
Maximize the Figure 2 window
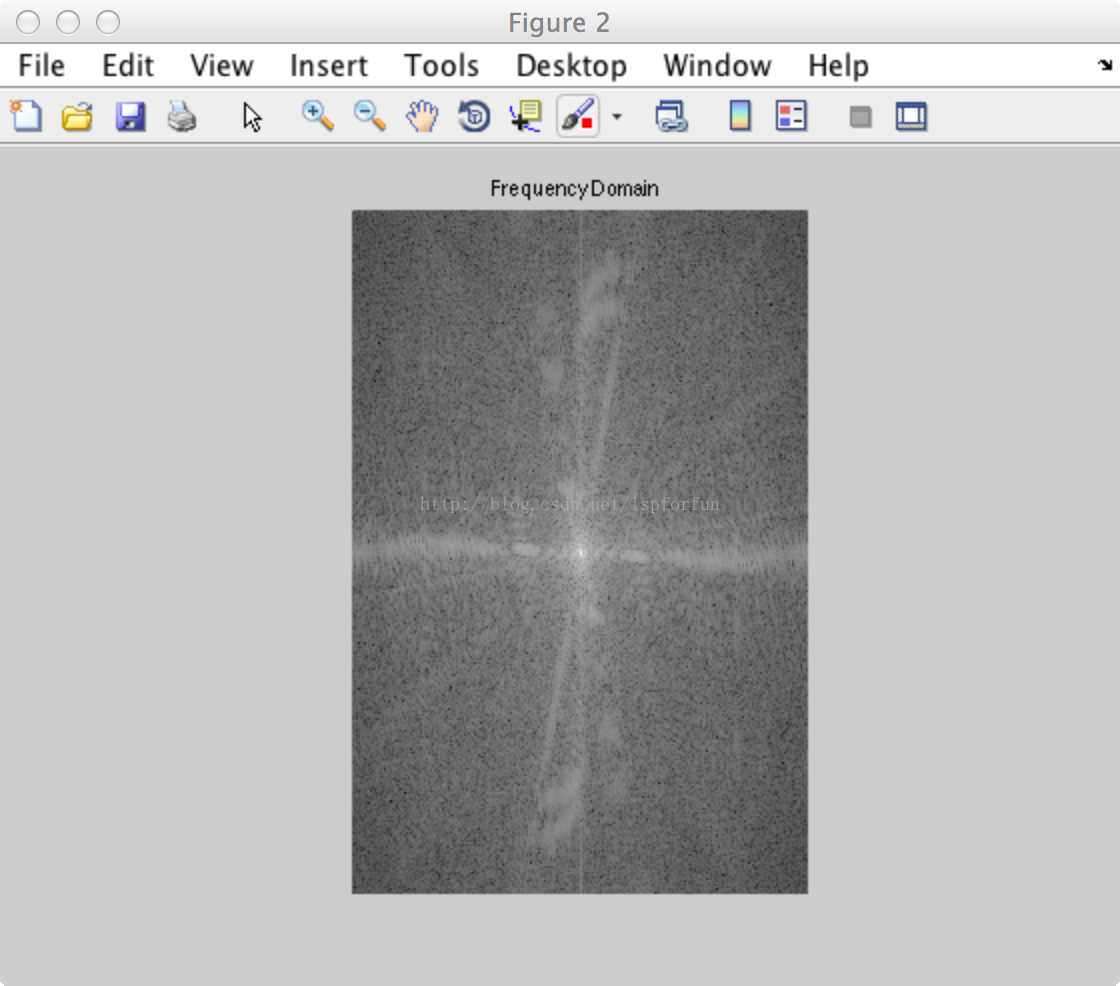pyautogui.click(x=108, y=22)
